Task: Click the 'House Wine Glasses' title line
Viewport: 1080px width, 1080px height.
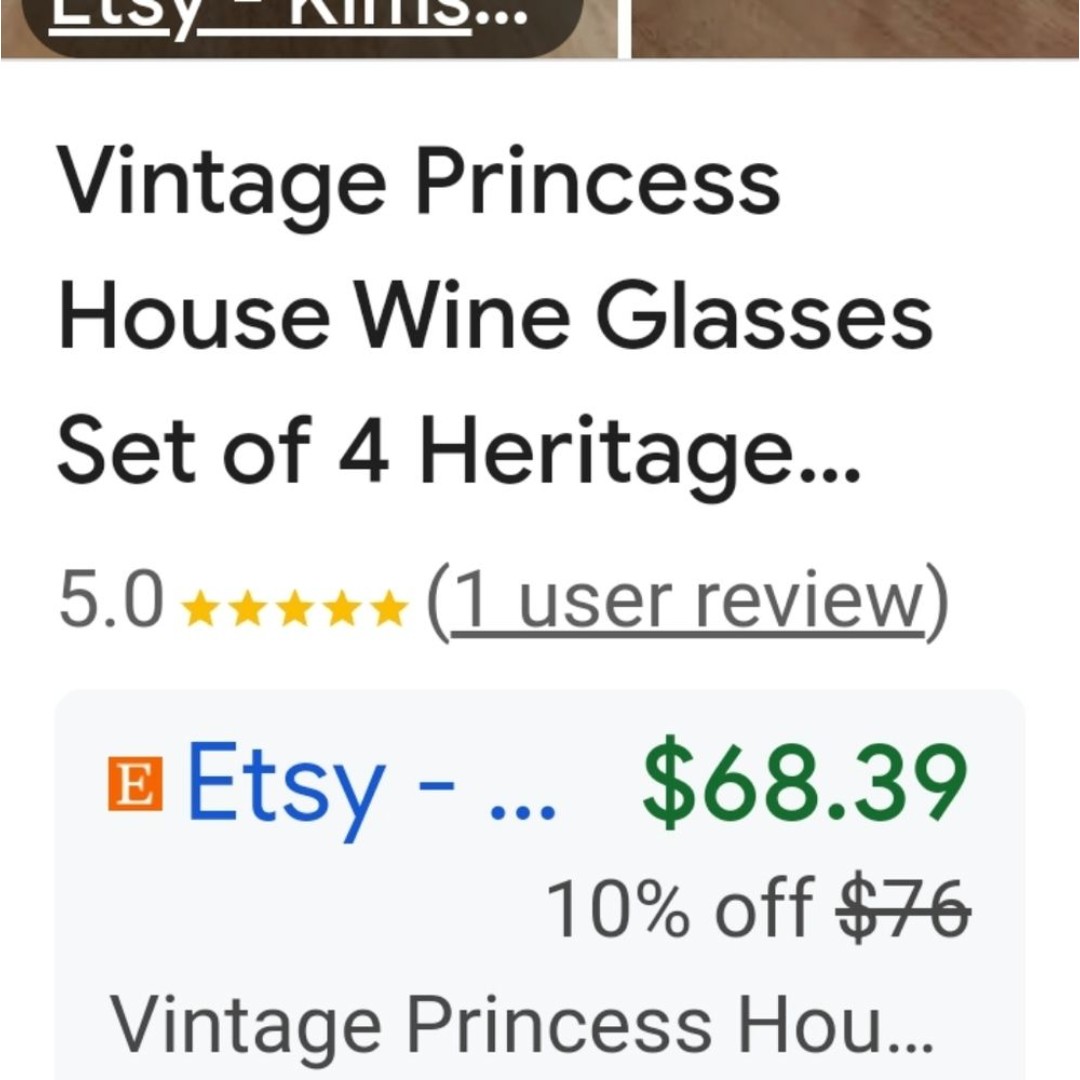Action: (495, 317)
